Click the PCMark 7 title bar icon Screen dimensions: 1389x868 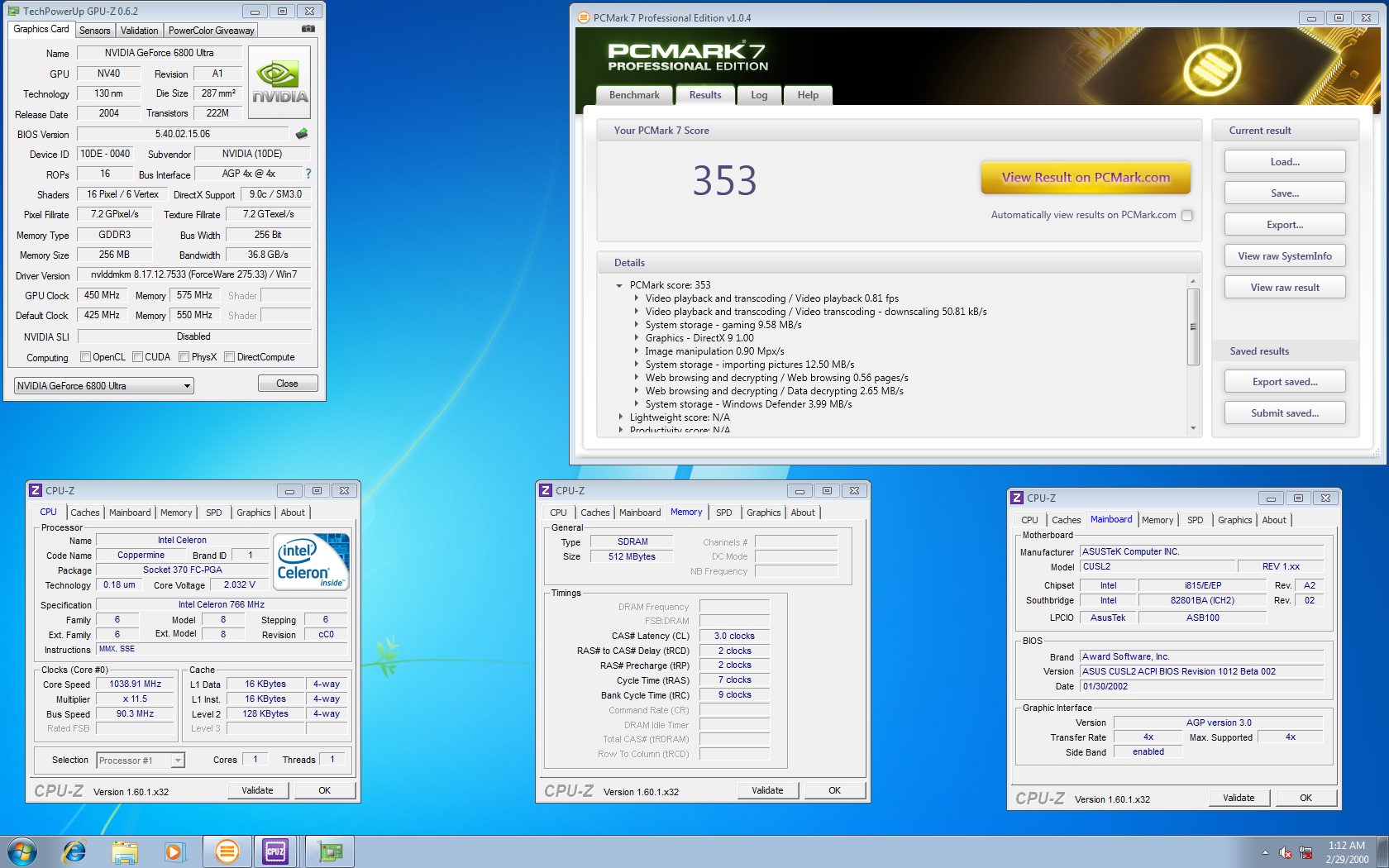click(584, 17)
